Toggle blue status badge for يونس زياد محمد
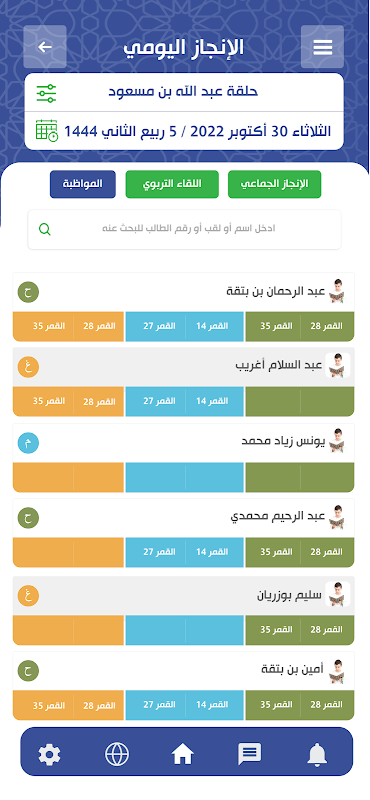 point(29,443)
